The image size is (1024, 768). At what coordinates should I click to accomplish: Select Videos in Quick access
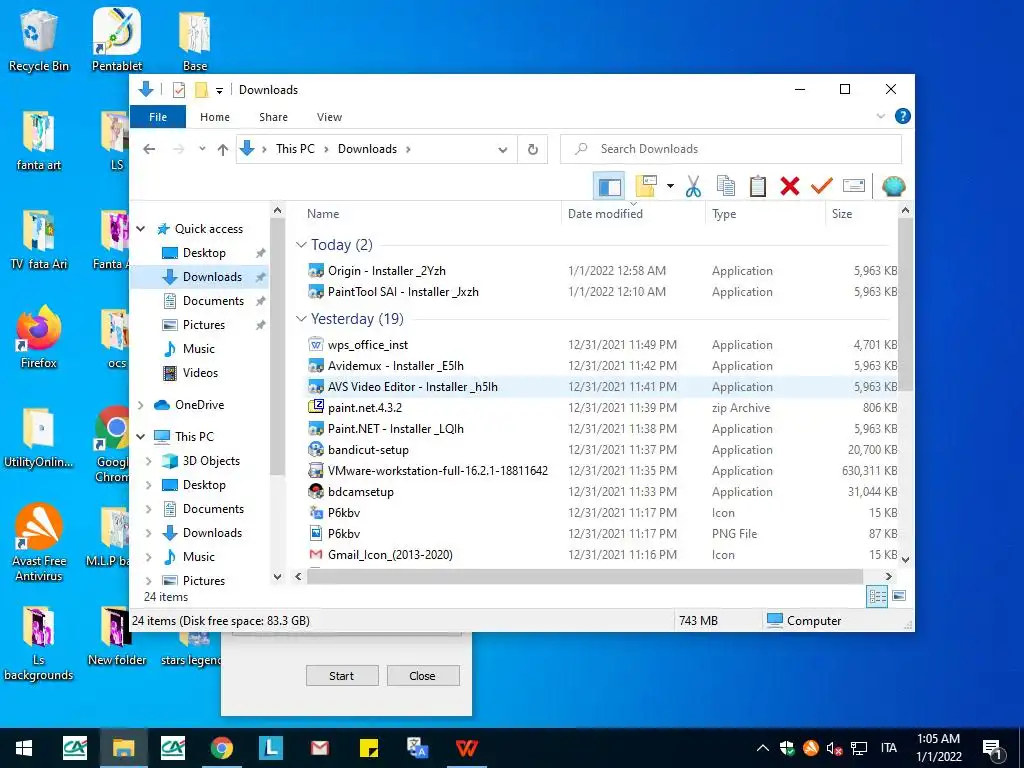pyautogui.click(x=199, y=373)
